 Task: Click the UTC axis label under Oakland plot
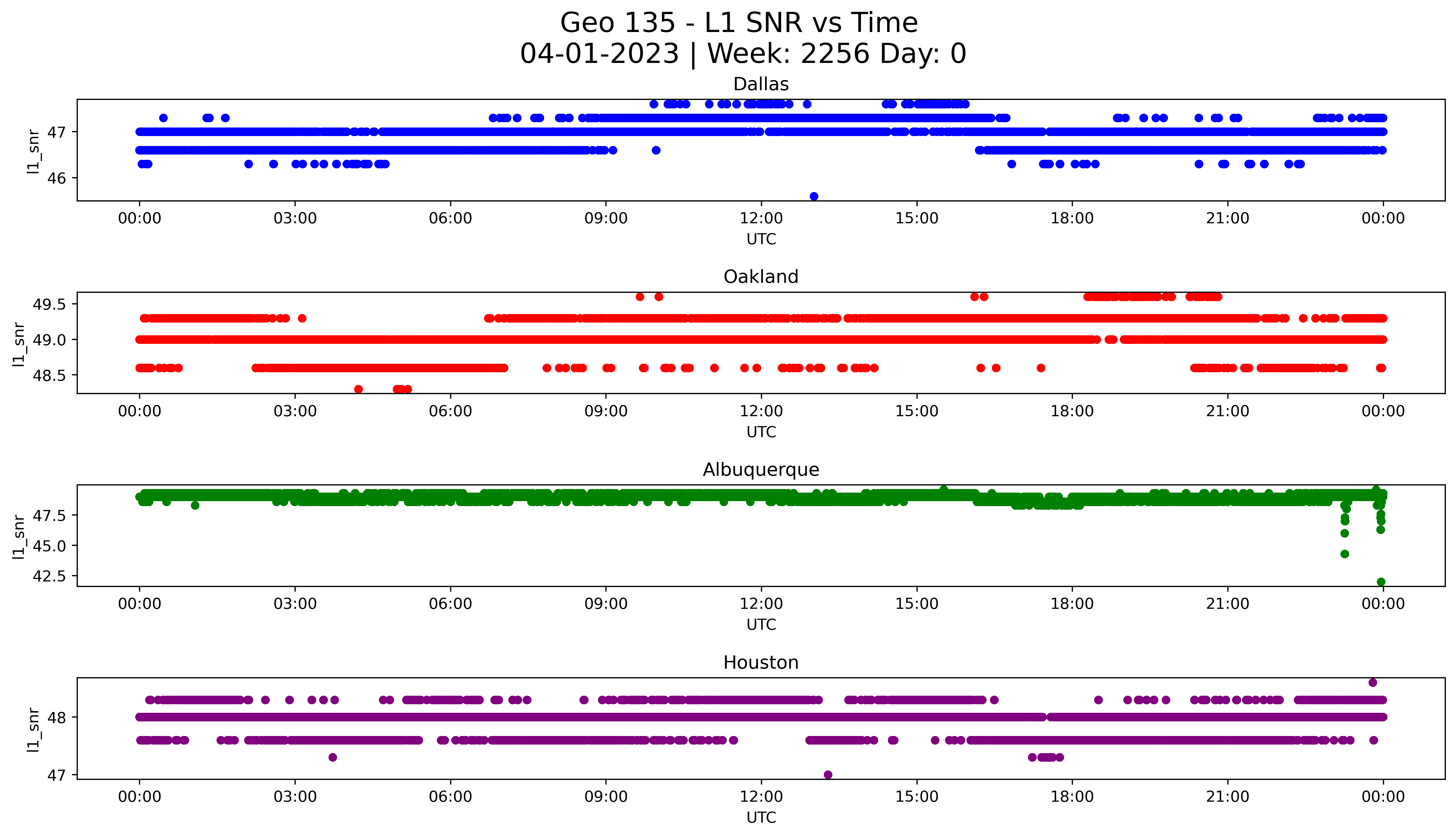click(761, 432)
